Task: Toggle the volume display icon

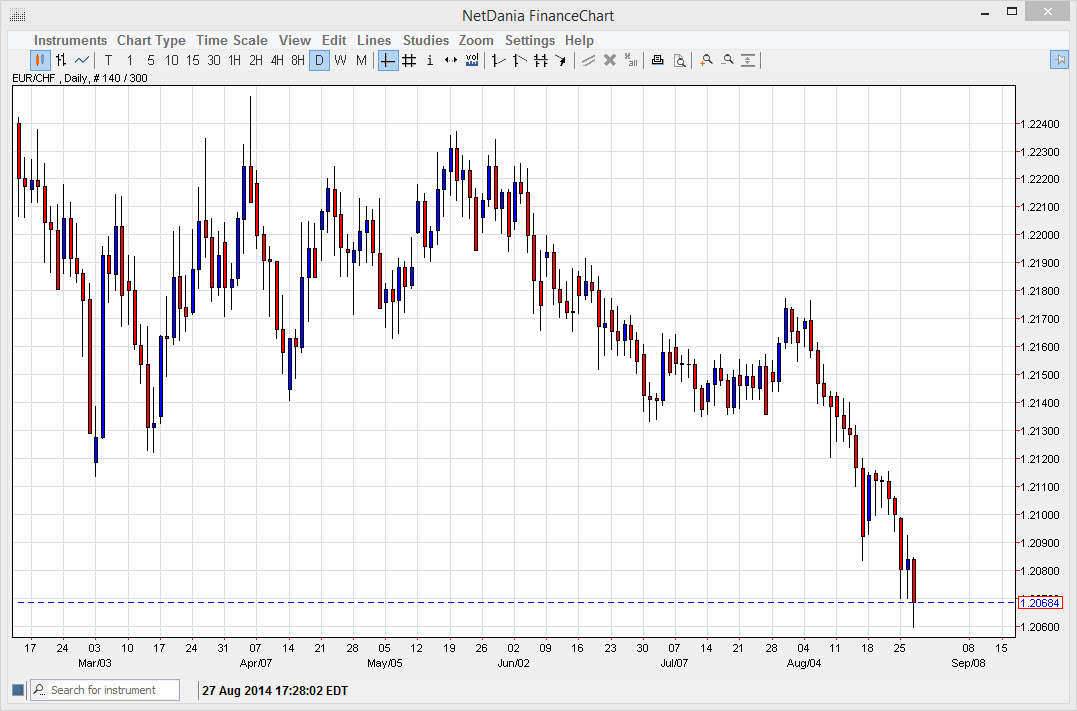Action: 472,60
